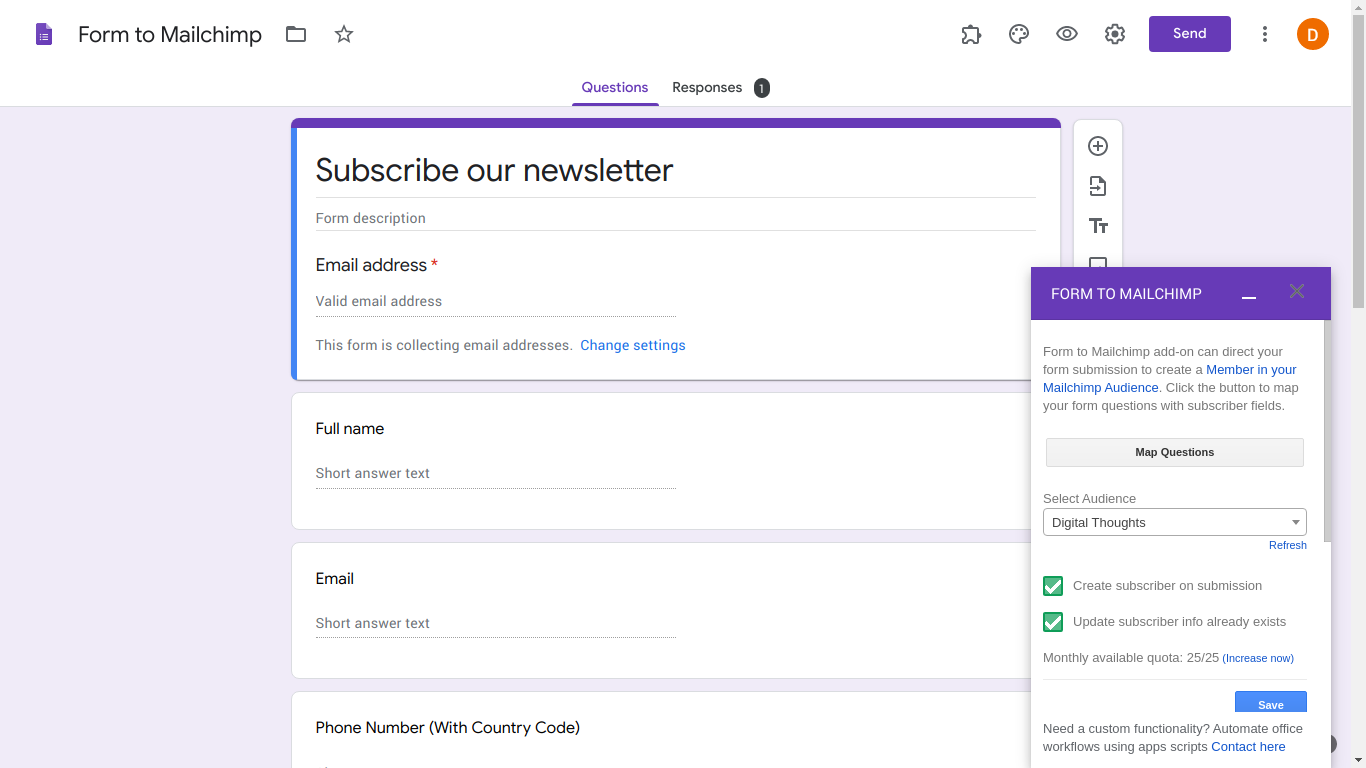Screen dimensions: 1366x768
Task: Open form Settings via the gear icon
Action: tap(1114, 33)
